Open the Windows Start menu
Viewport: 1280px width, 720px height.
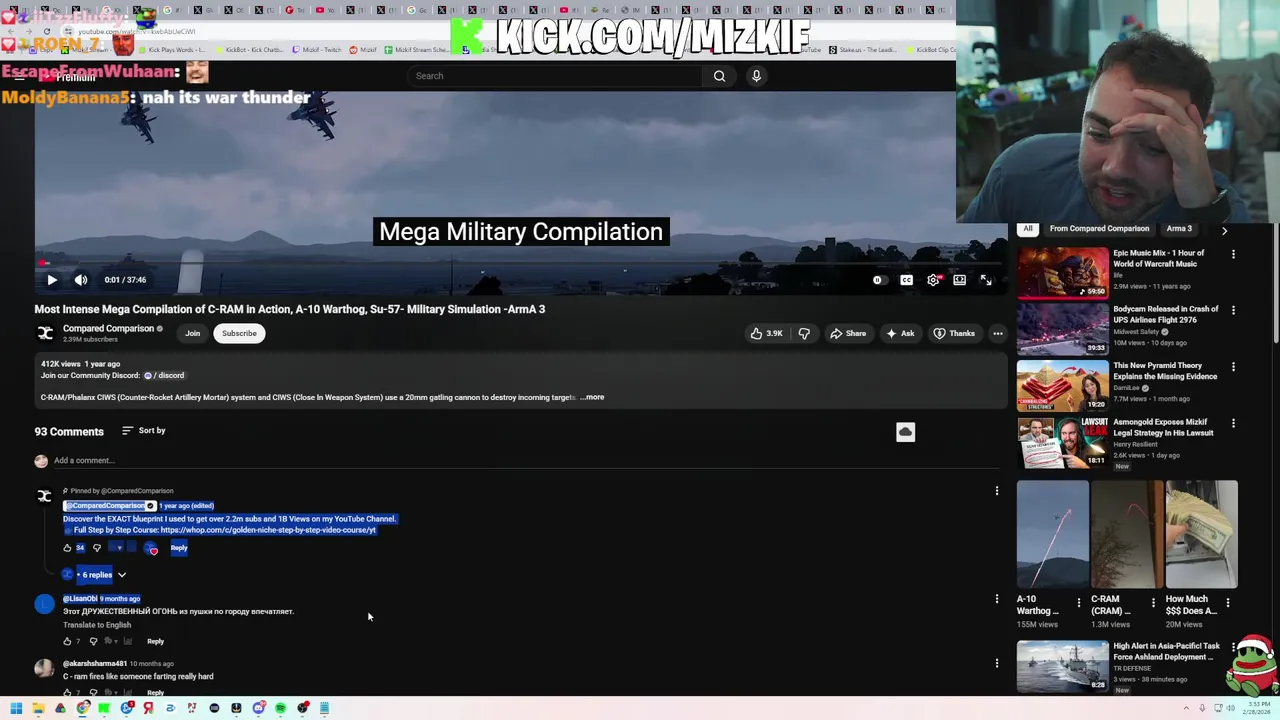pos(16,709)
